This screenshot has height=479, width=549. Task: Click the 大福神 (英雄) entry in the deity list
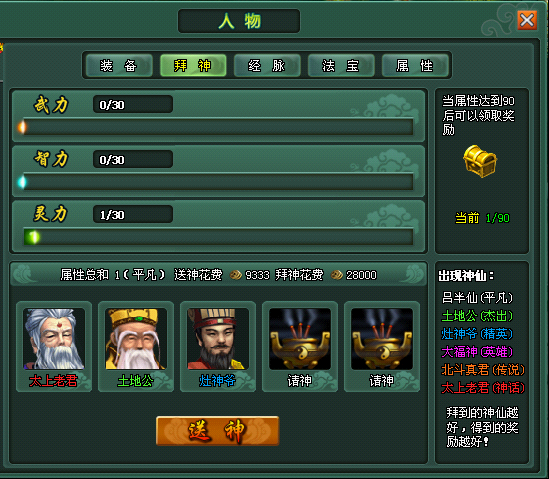pyautogui.click(x=477, y=352)
